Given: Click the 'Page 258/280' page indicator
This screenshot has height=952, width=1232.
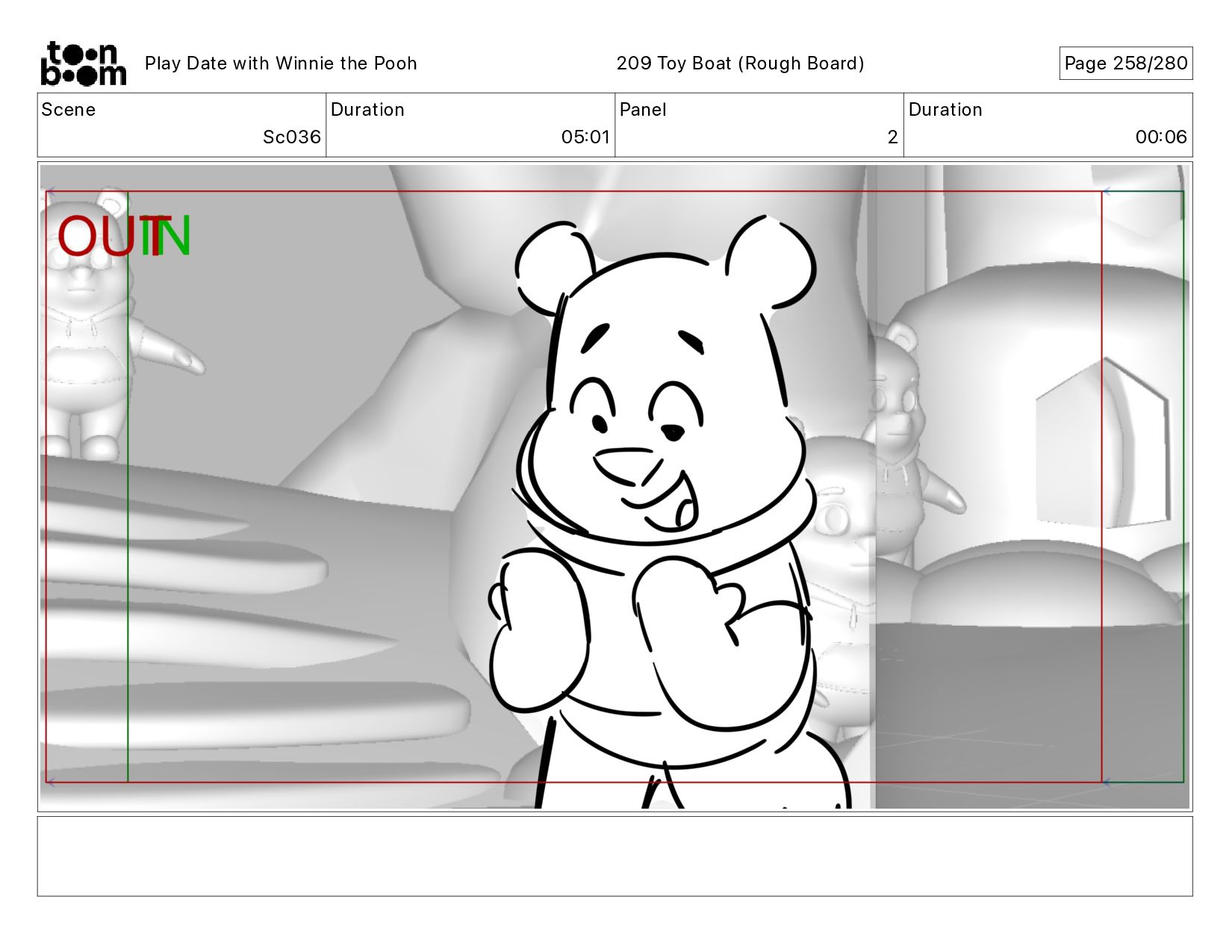Looking at the screenshot, I should click(1126, 63).
